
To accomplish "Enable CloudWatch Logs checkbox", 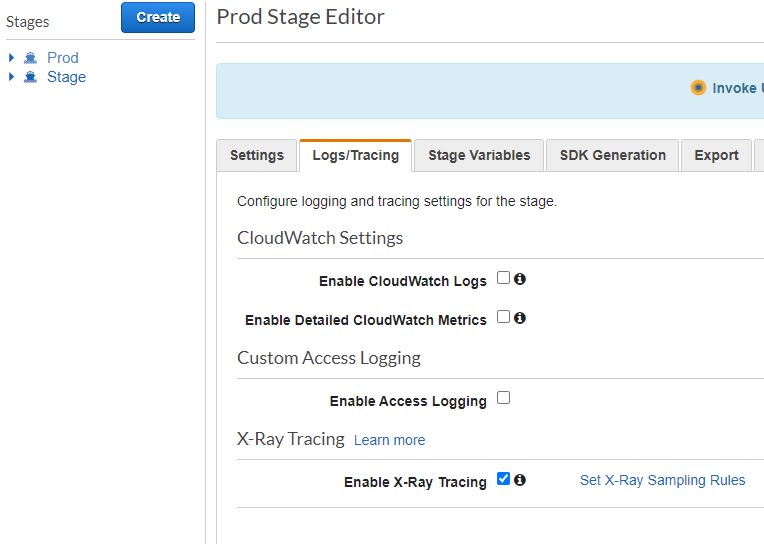I will coord(503,278).
